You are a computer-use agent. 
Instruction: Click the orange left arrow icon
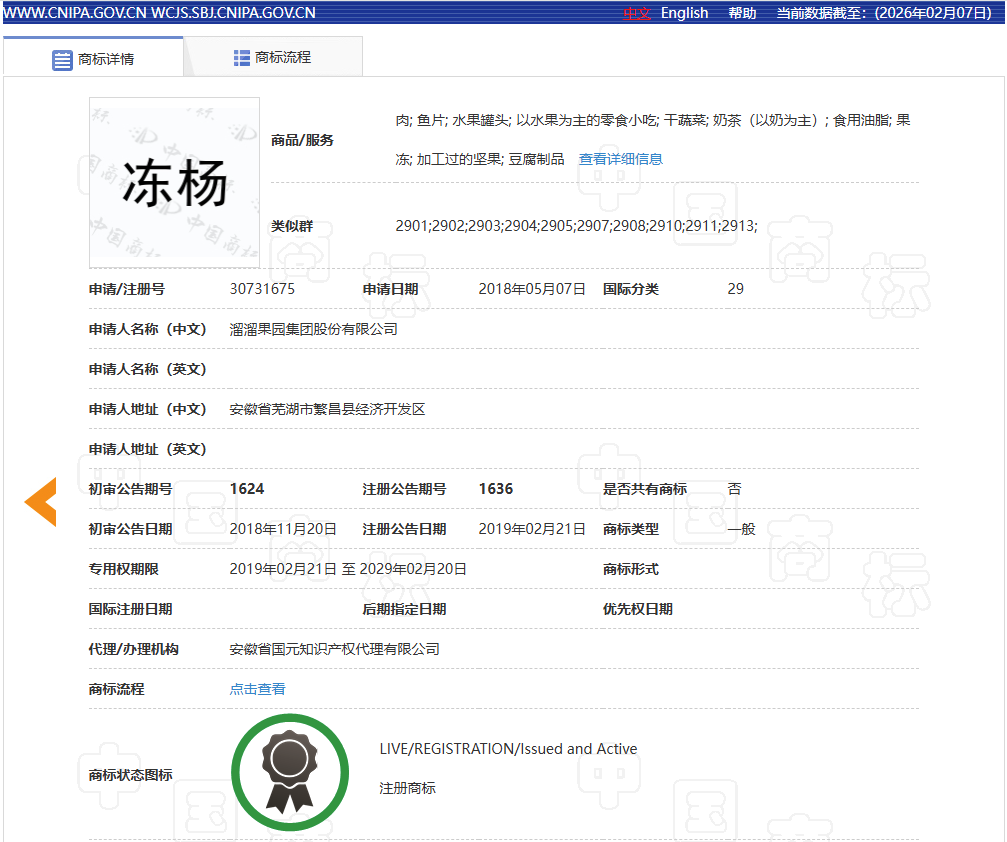(41, 502)
